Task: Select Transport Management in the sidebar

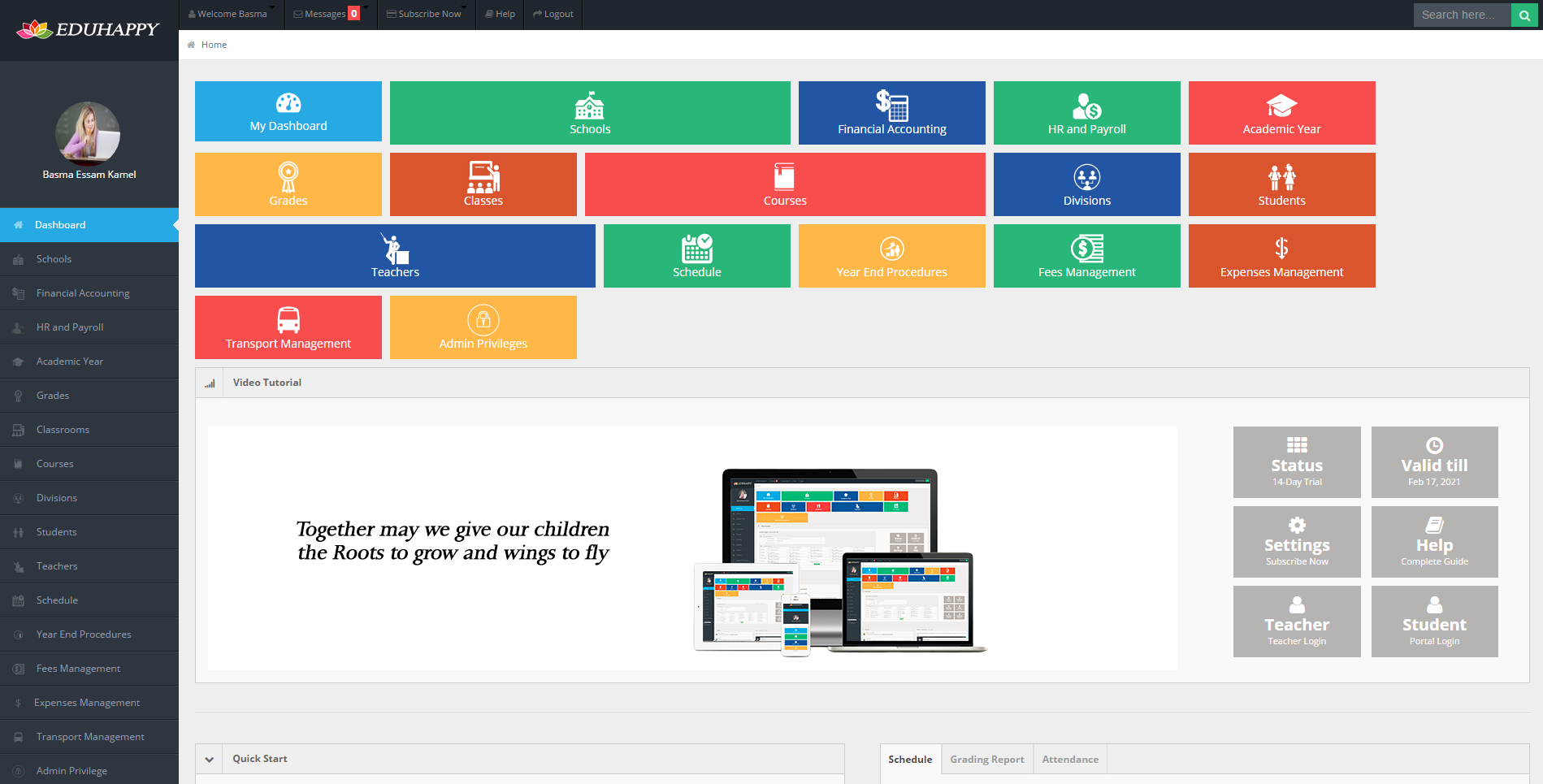Action: click(x=89, y=737)
